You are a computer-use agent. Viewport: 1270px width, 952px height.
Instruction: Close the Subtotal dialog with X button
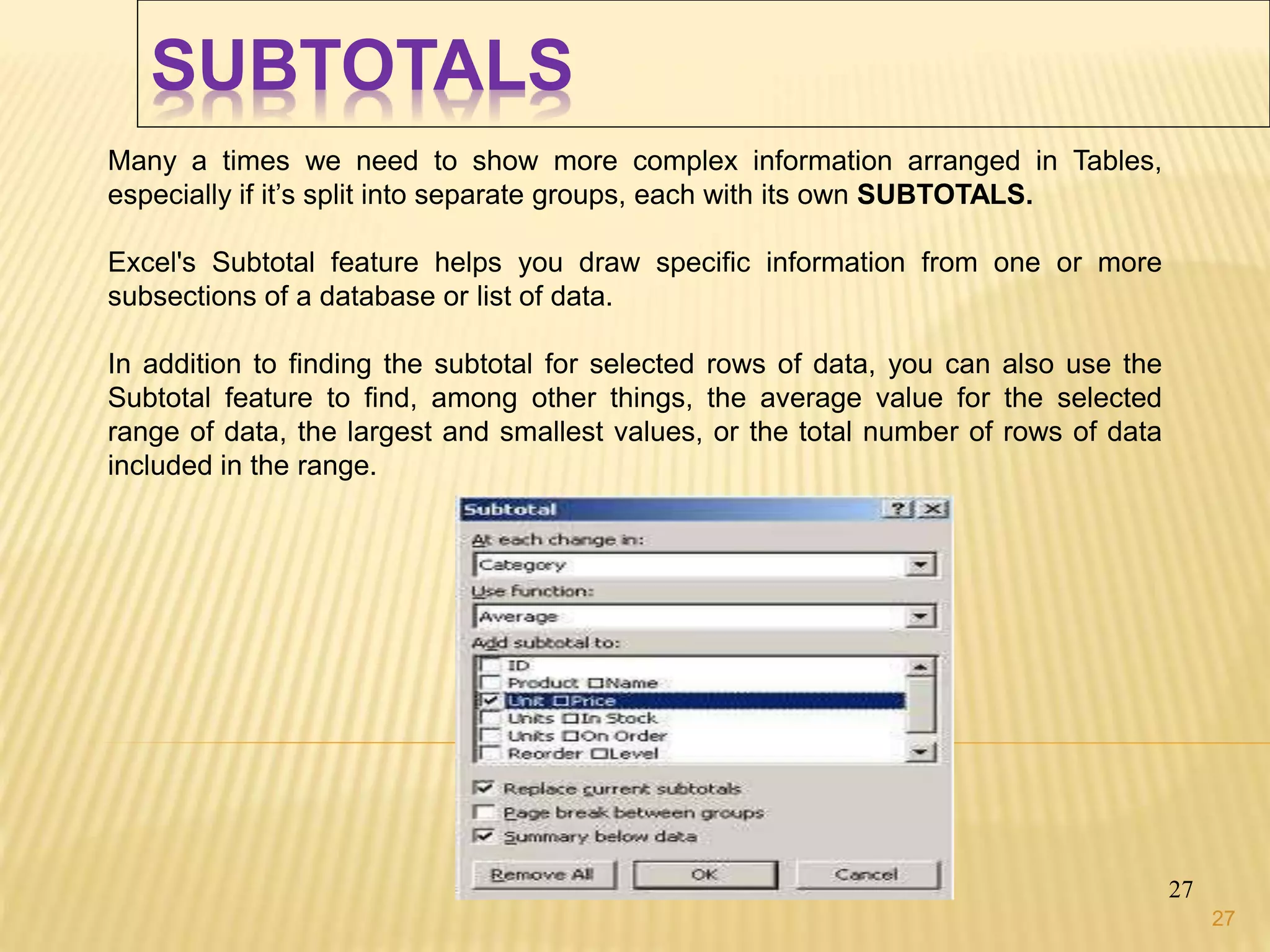click(933, 509)
